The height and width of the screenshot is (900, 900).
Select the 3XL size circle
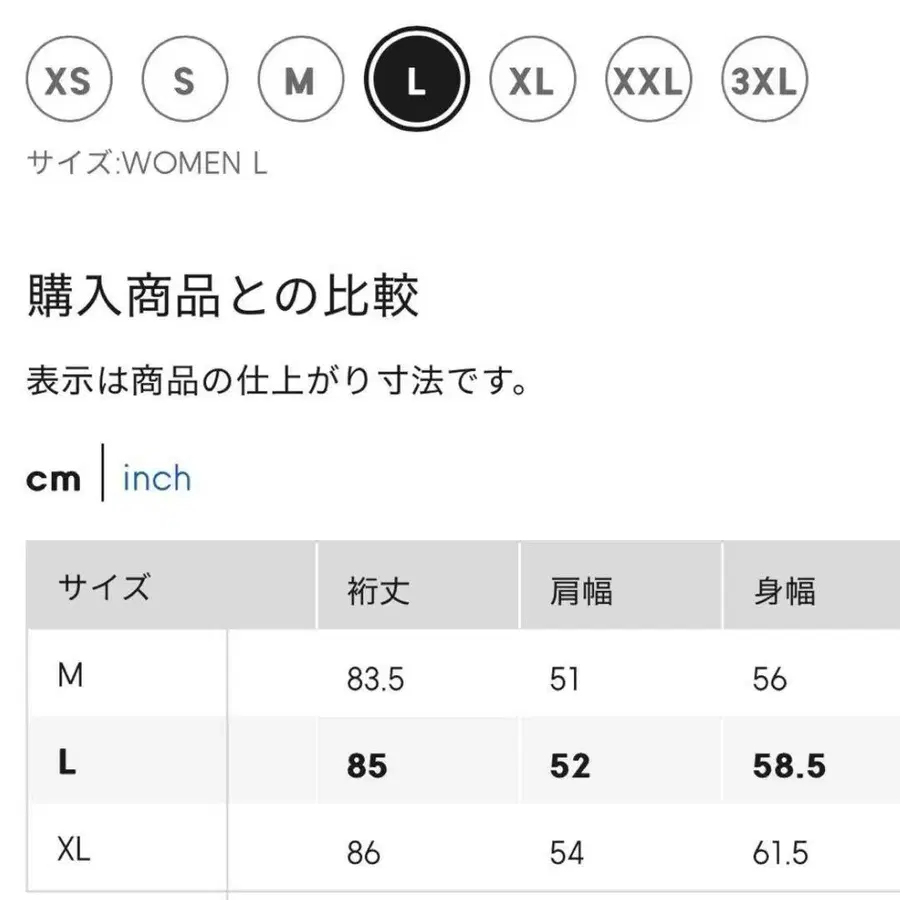click(x=765, y=79)
